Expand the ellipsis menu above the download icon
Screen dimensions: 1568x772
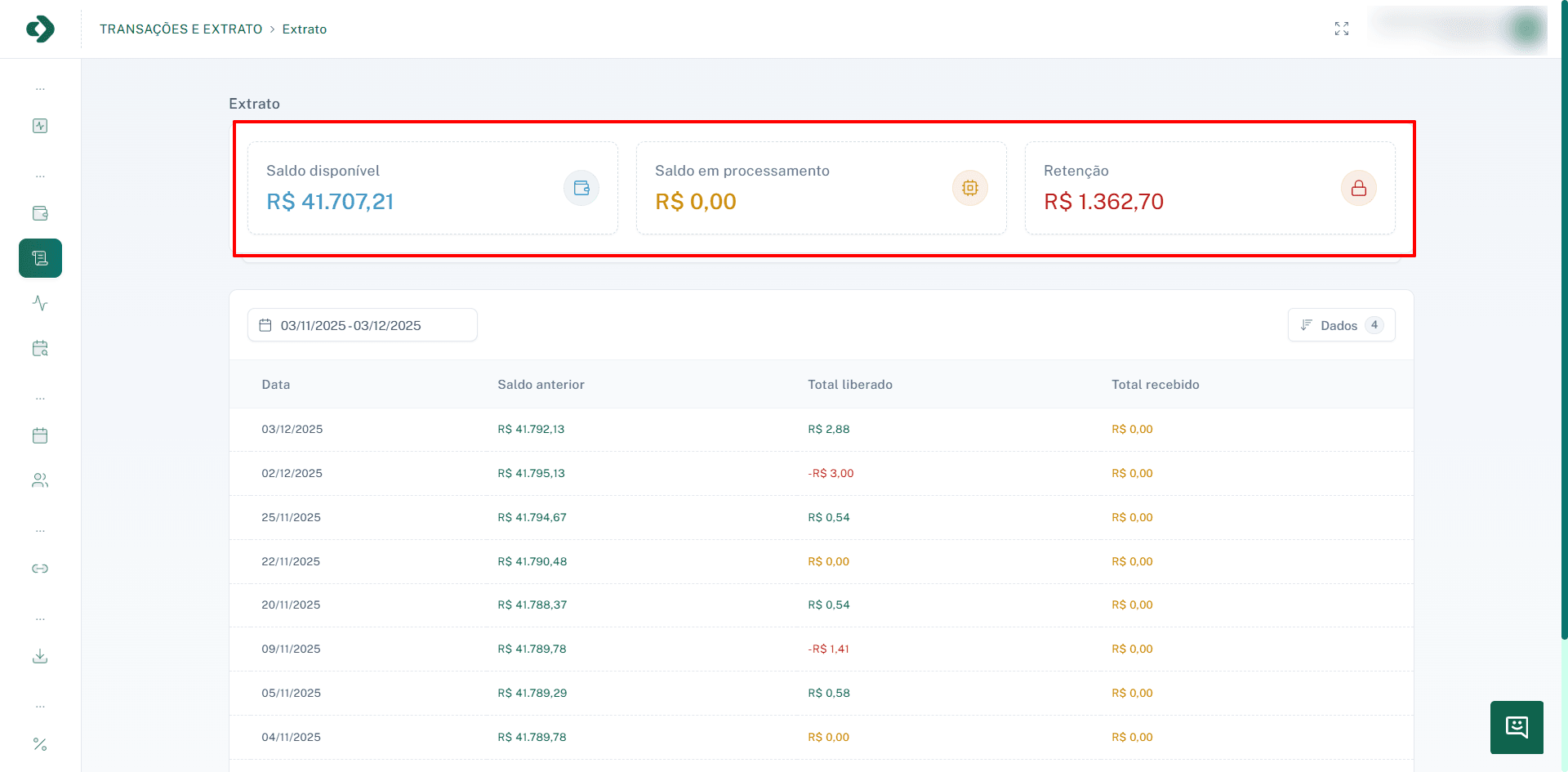39,617
